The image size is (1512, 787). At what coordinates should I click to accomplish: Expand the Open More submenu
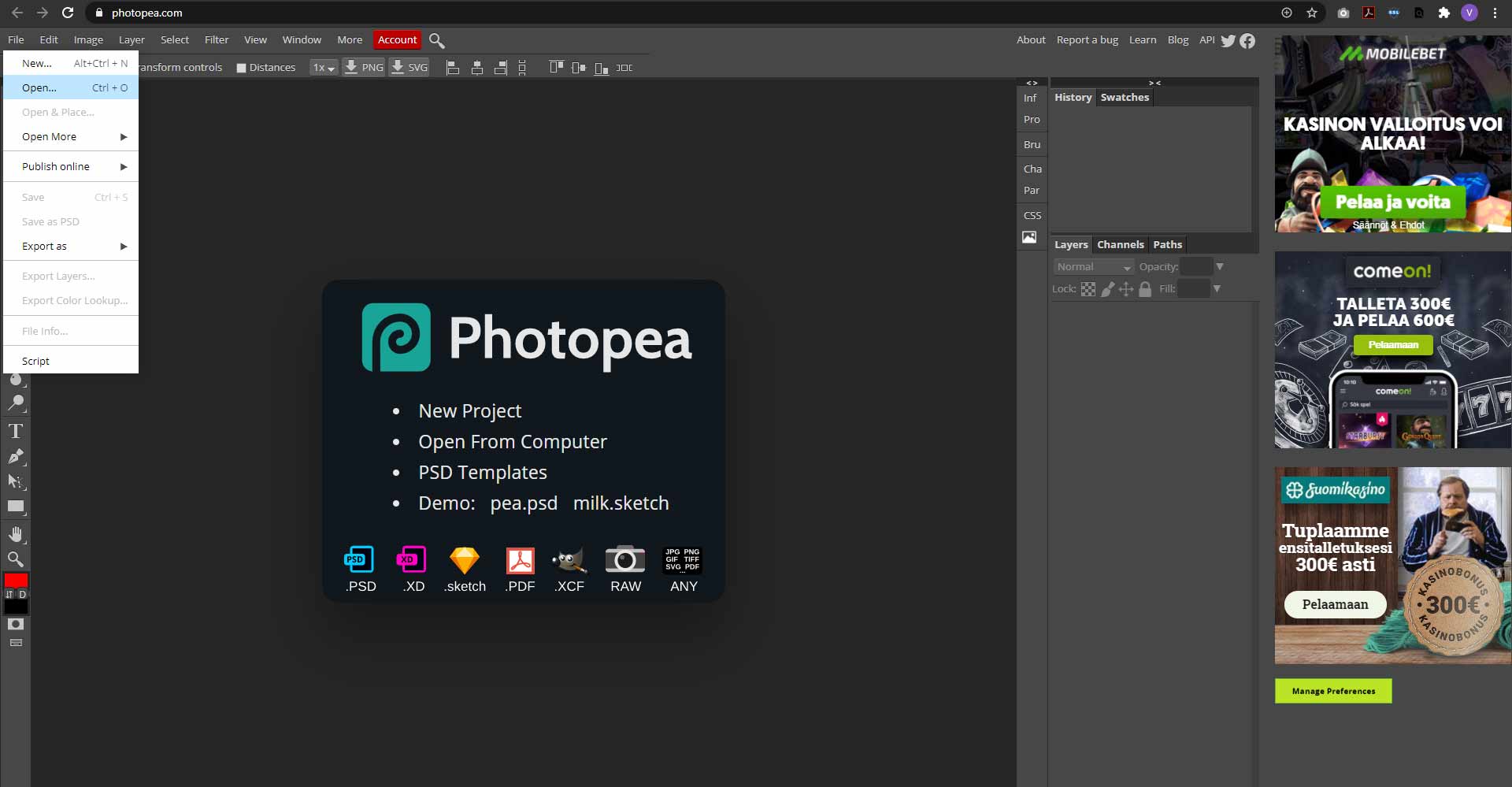[x=71, y=137]
